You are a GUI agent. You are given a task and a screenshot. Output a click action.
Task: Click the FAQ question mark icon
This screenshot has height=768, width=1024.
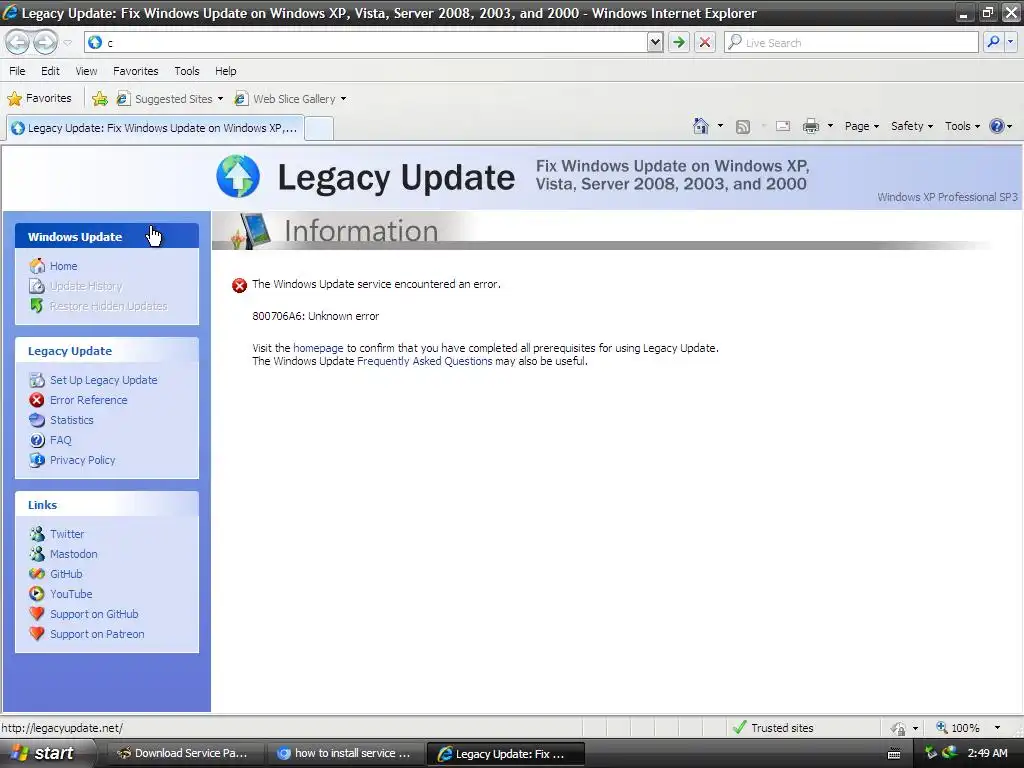pos(37,440)
